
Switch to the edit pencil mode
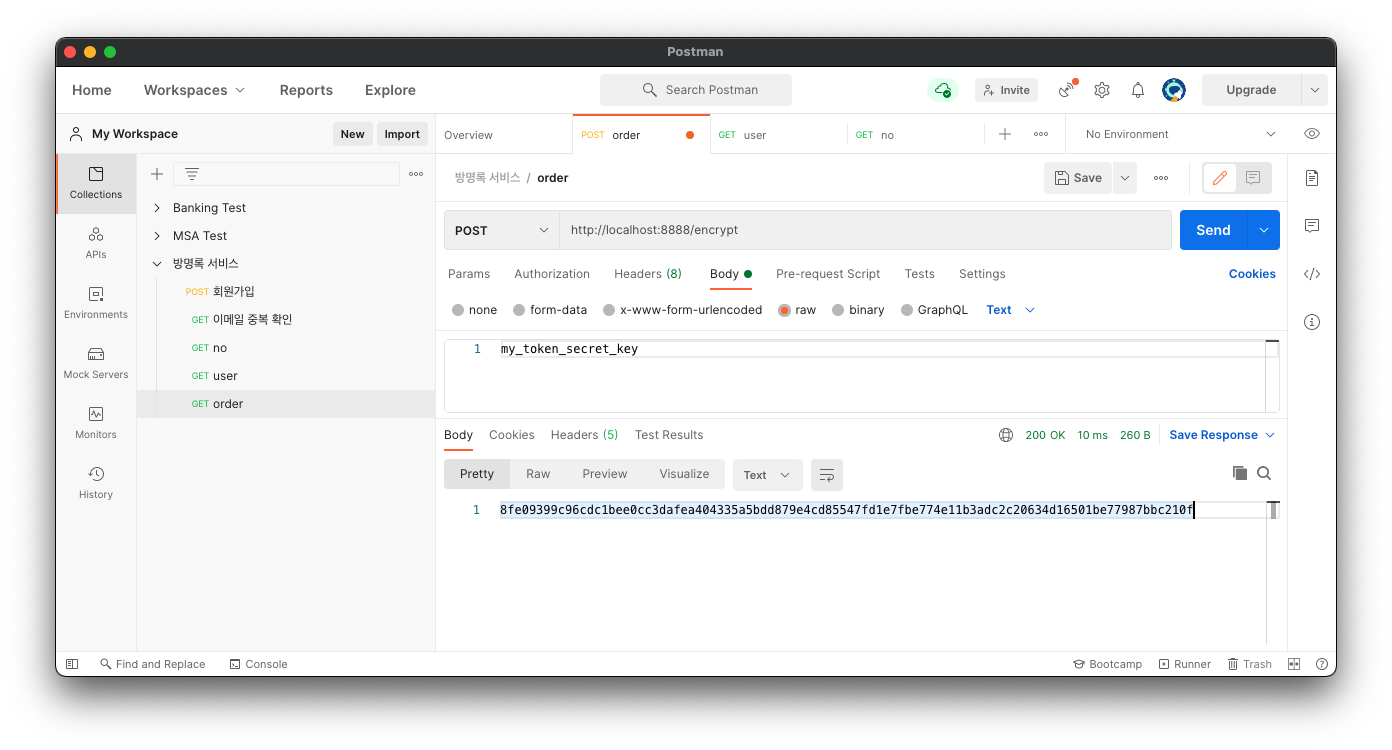1220,178
